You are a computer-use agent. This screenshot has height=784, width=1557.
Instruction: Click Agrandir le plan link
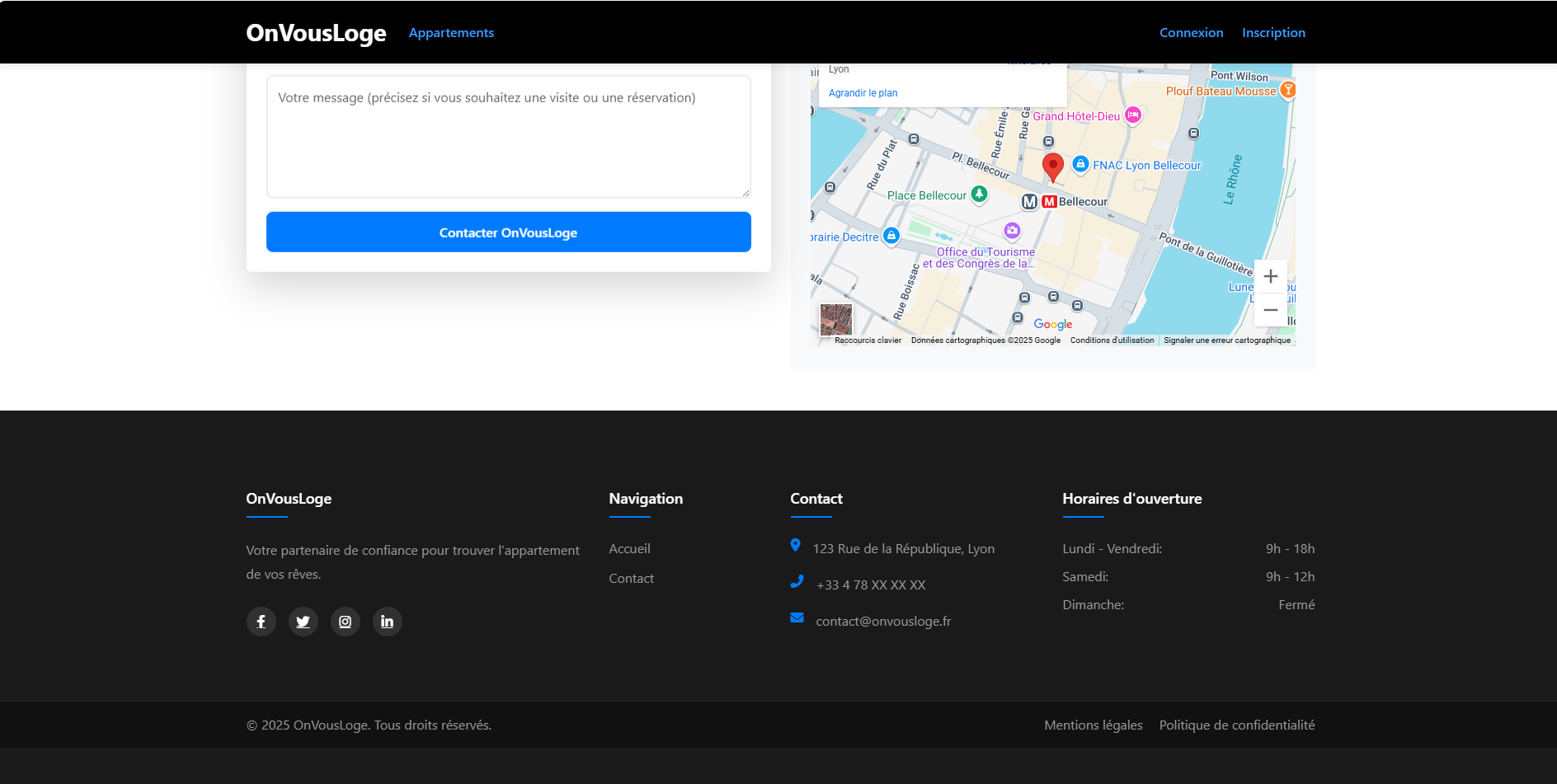tap(863, 93)
